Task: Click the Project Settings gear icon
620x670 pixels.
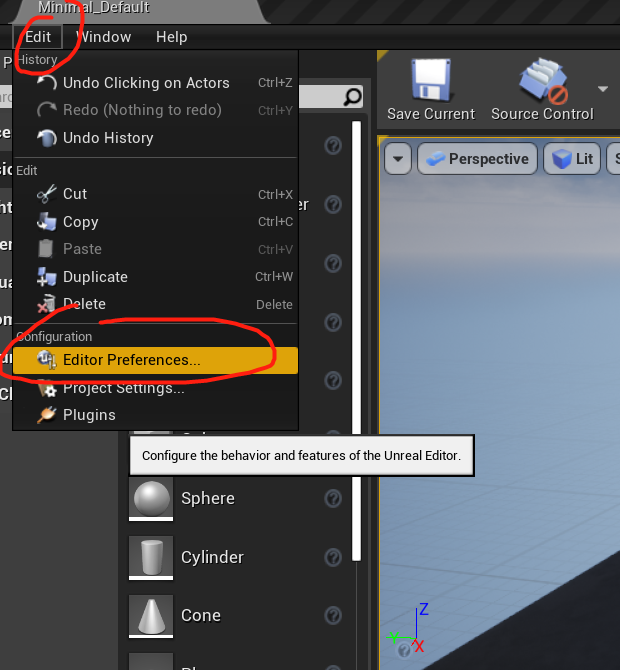Action: click(47, 388)
